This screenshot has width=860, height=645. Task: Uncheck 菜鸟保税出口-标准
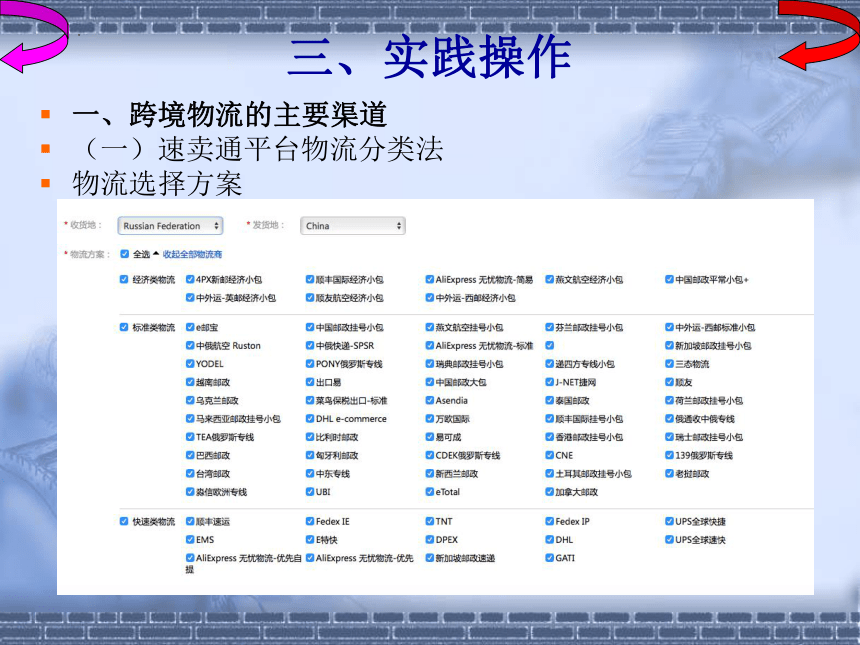point(310,400)
